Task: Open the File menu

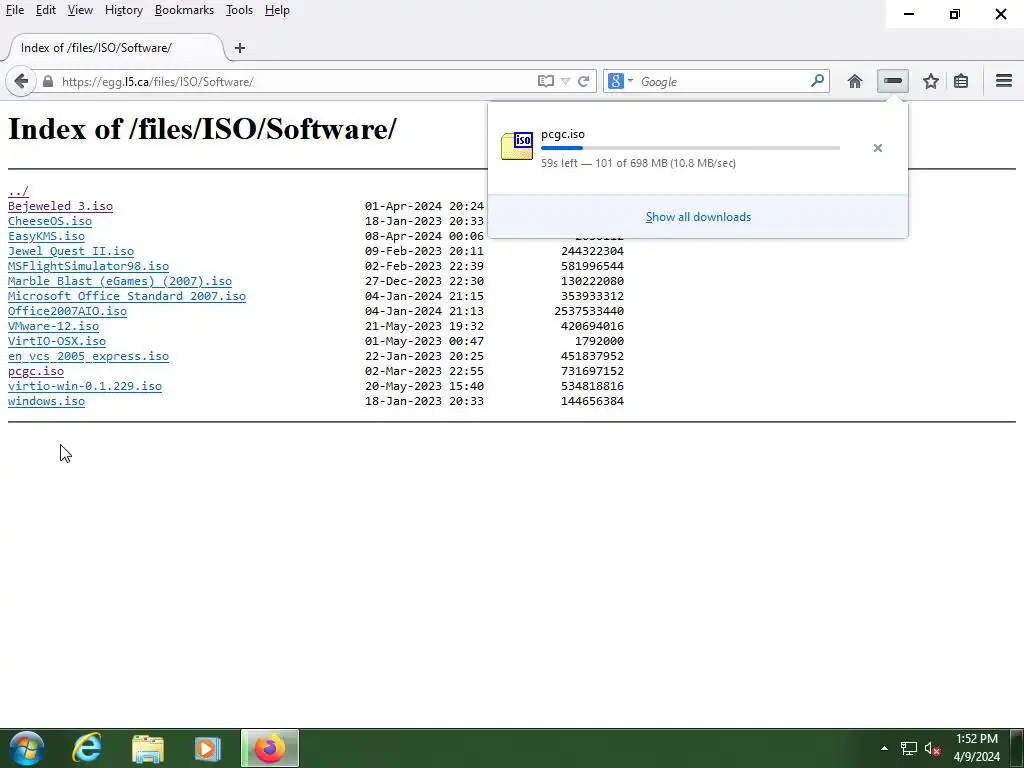Action: 14,10
